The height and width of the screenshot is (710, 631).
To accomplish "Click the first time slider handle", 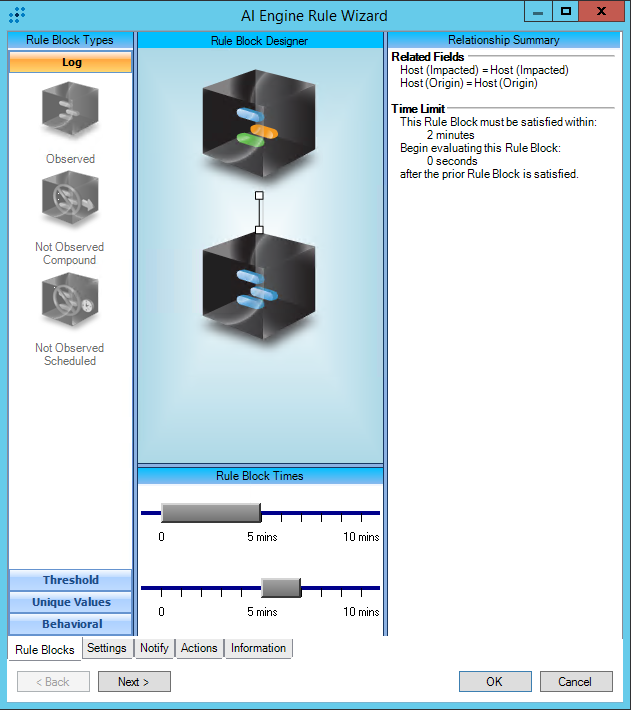I will 211,513.
